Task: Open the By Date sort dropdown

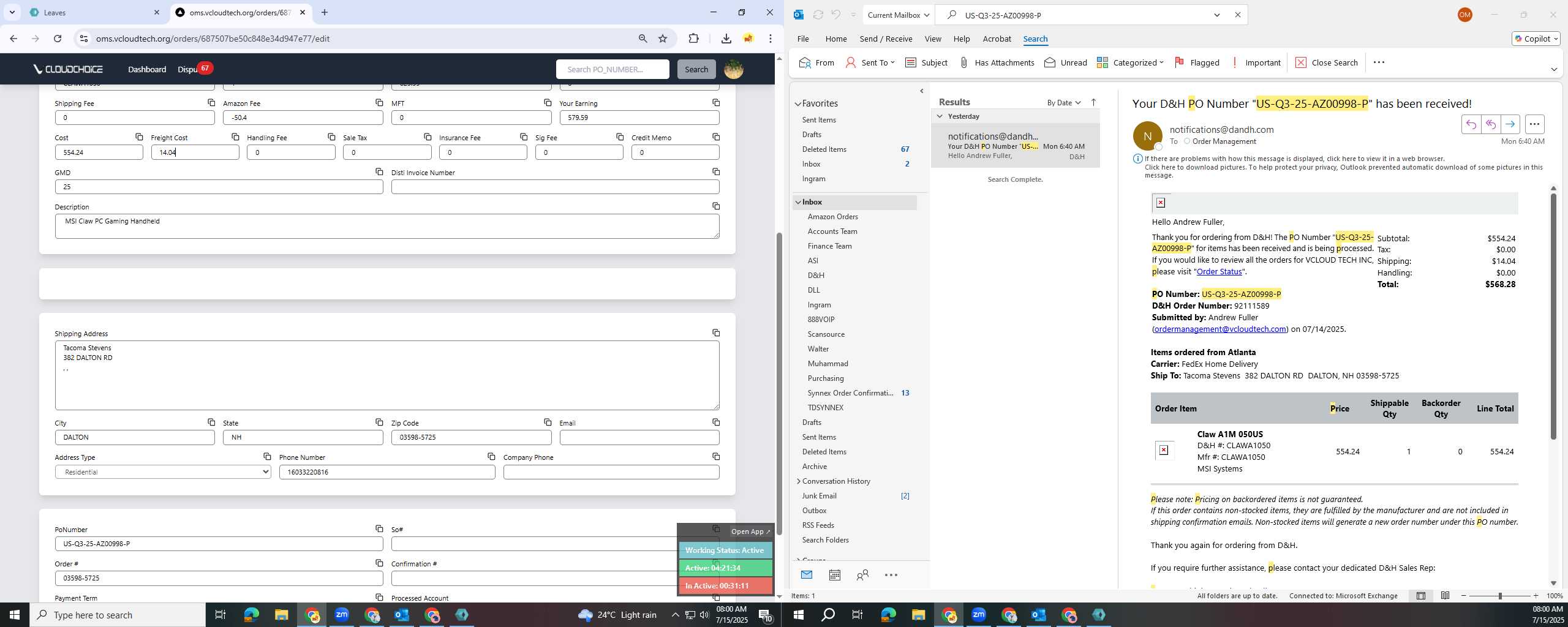Action: [1064, 102]
